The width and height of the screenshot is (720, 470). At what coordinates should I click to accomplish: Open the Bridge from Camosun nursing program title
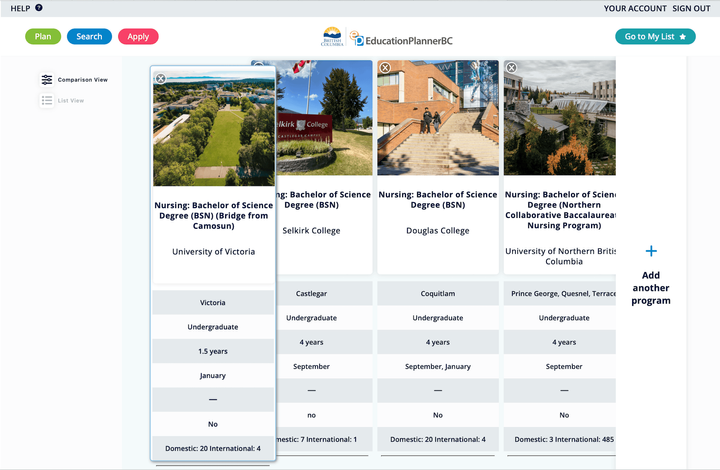(x=214, y=216)
